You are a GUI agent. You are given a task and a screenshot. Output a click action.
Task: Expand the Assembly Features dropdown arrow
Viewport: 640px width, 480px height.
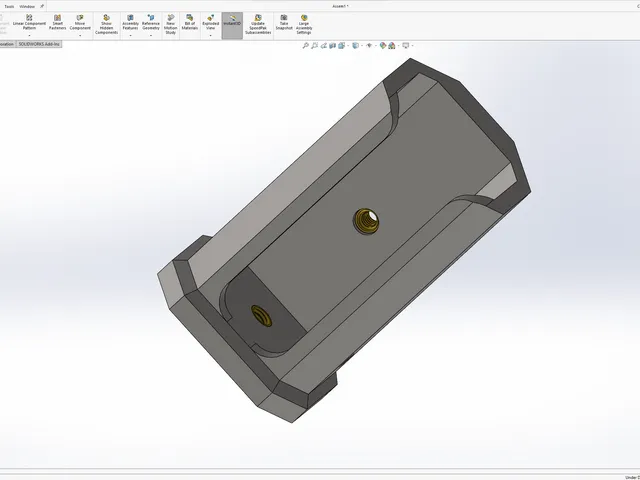coord(131,36)
